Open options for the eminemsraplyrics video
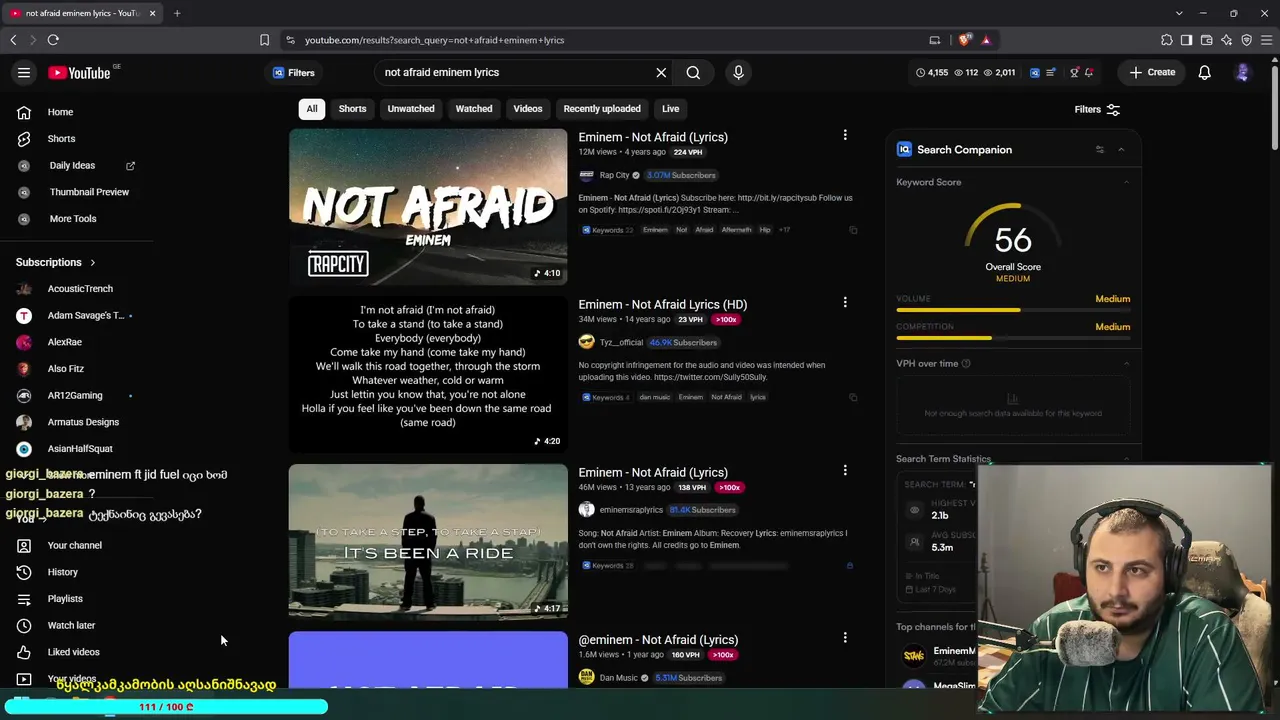This screenshot has width=1280, height=720. [x=845, y=470]
